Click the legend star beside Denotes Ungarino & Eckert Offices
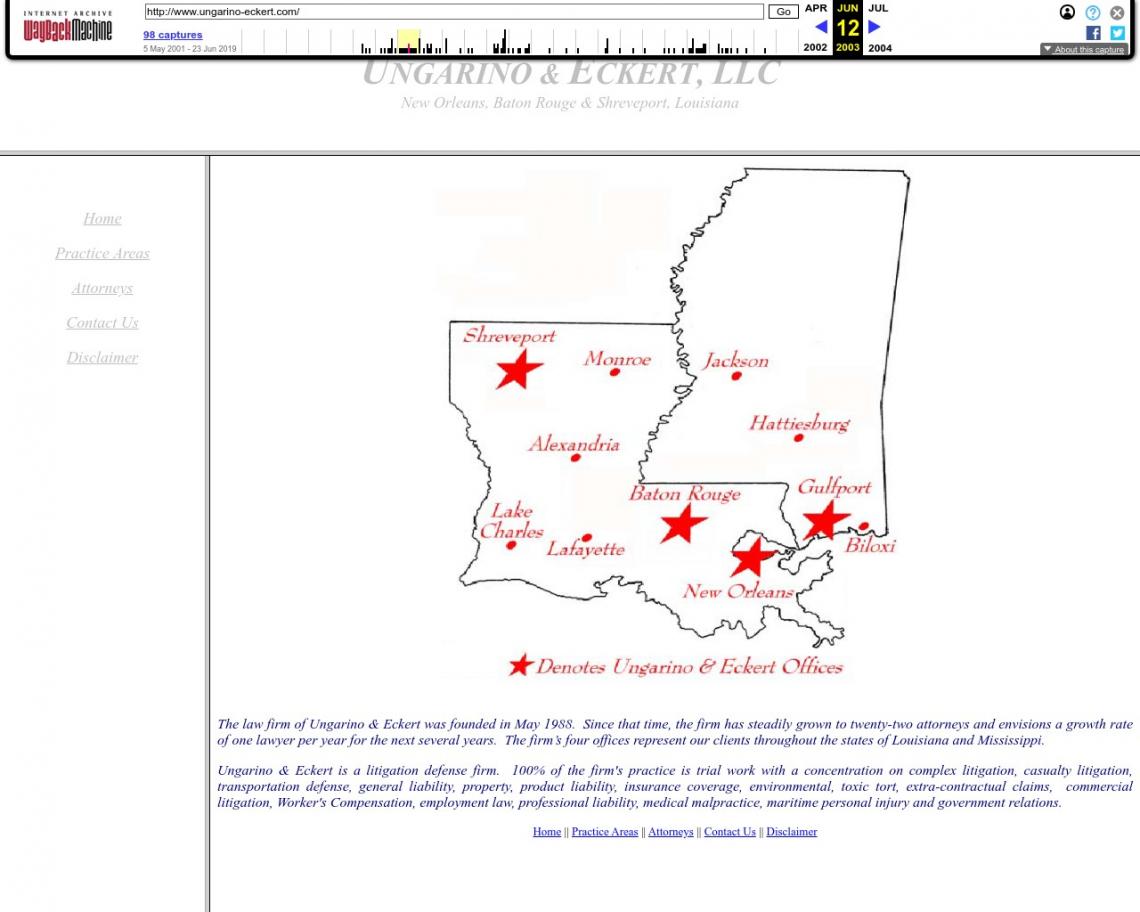 point(521,665)
